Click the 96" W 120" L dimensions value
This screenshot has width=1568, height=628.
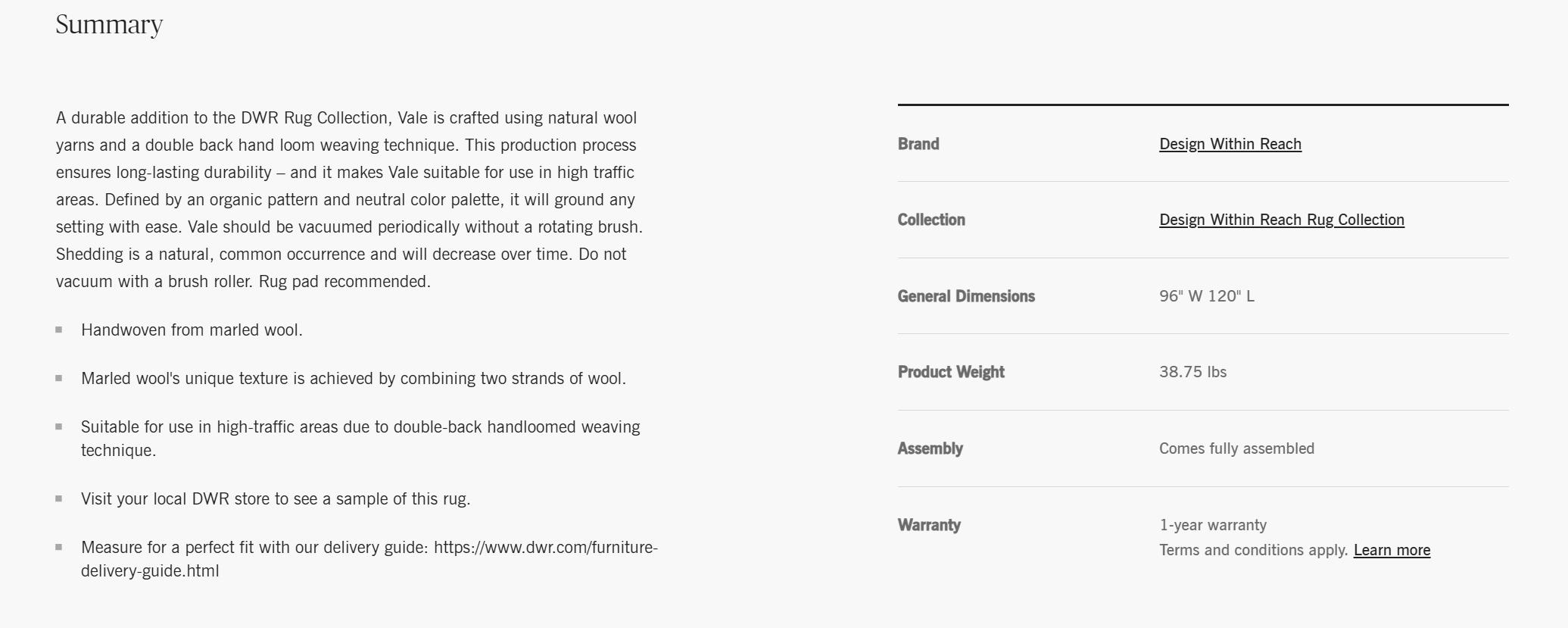click(x=1206, y=296)
